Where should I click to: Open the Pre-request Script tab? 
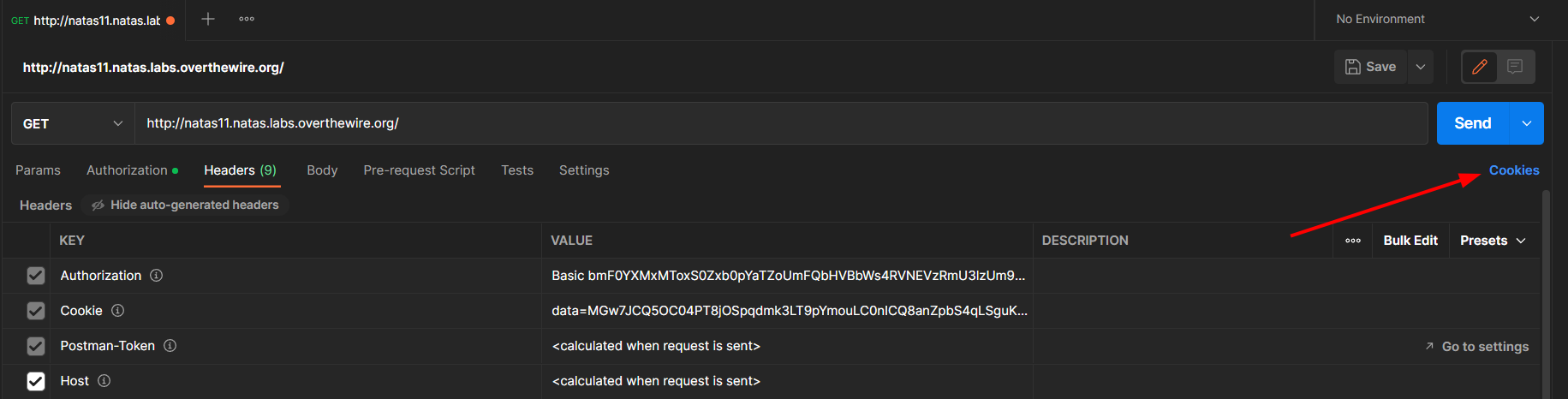(x=419, y=170)
